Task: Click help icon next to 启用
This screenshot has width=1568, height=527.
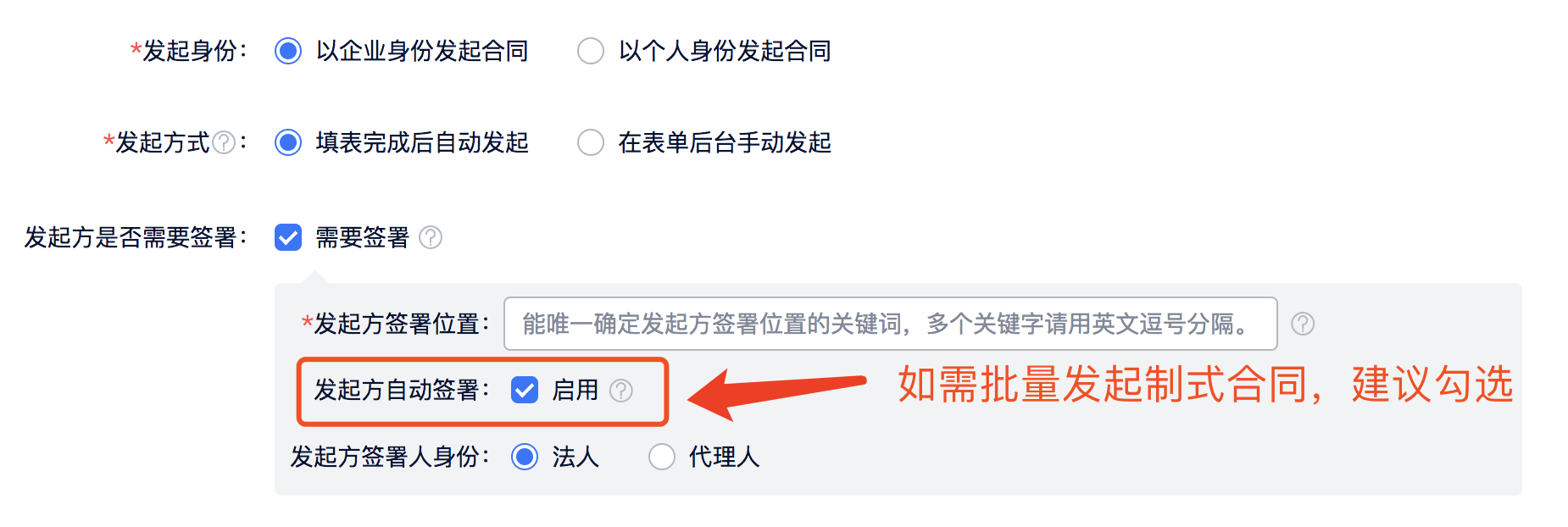Action: pyautogui.click(x=621, y=391)
